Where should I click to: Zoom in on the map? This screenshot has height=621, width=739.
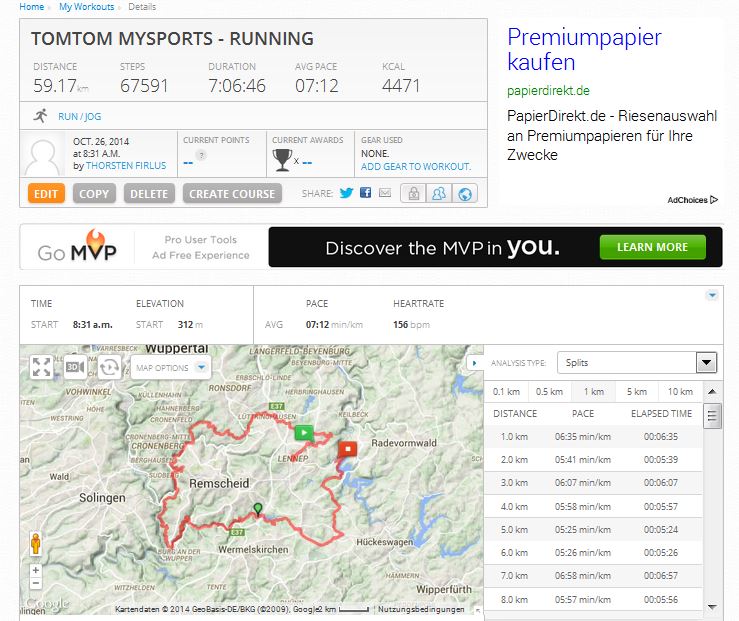[36, 570]
